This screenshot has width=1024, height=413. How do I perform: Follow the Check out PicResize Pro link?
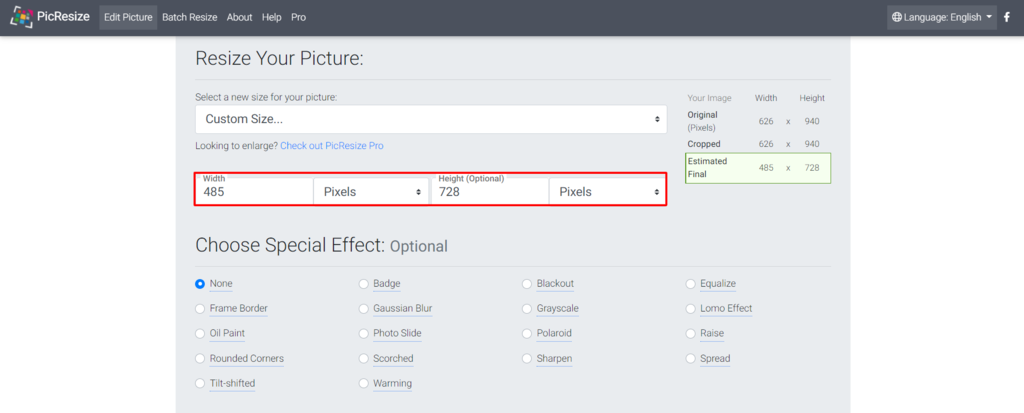click(331, 145)
